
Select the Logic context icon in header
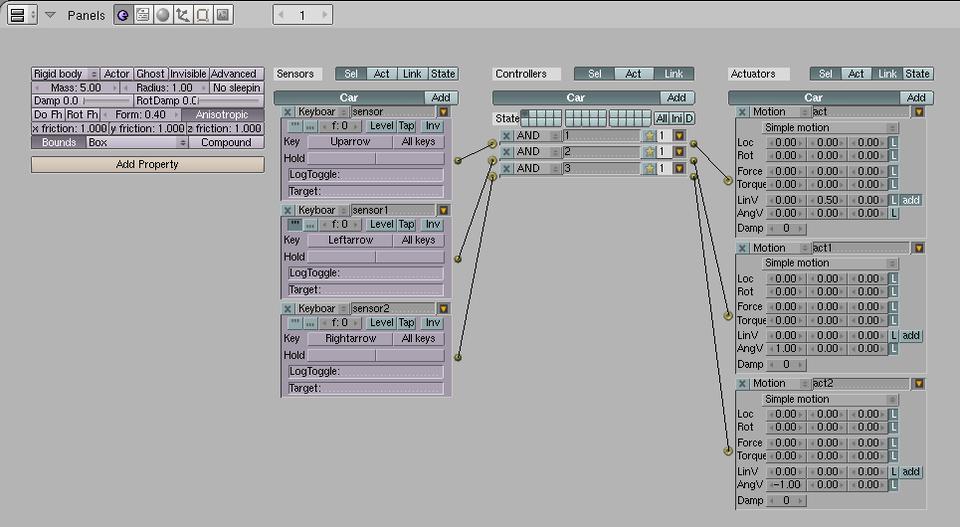point(122,15)
